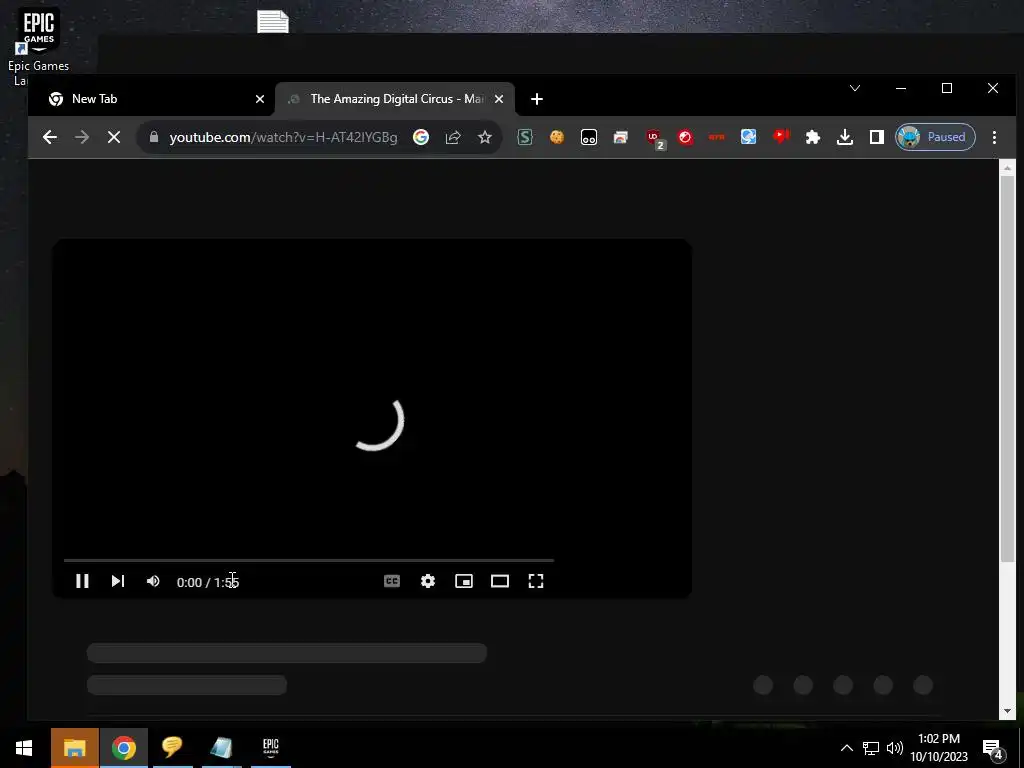The height and width of the screenshot is (768, 1024).
Task: Click the Google icon in the address bar
Action: pos(421,136)
